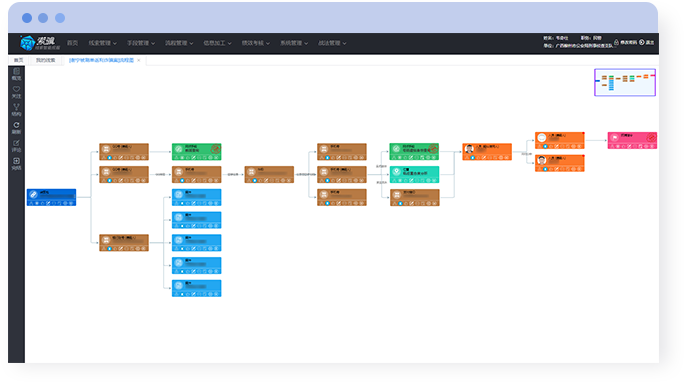684x382 pixels.
Task: Select the dark blue root node of the flowchart
Action: click(51, 197)
